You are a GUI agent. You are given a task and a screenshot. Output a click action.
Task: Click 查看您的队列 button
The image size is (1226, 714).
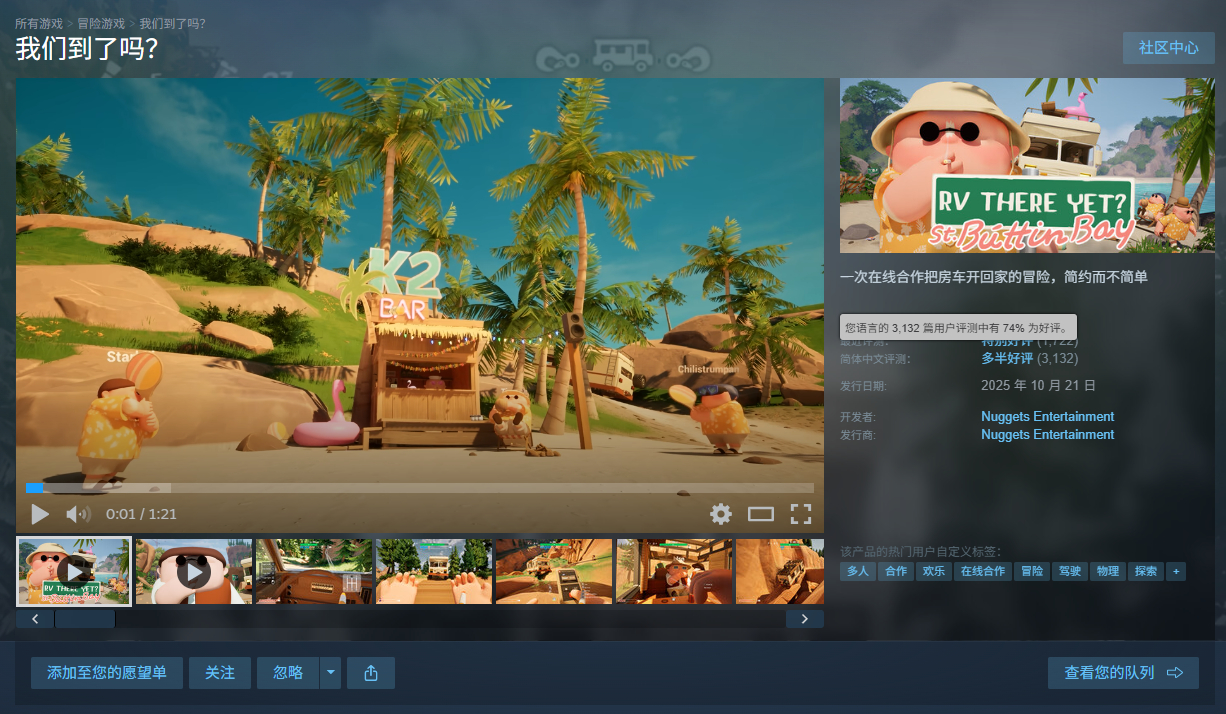click(x=1123, y=673)
